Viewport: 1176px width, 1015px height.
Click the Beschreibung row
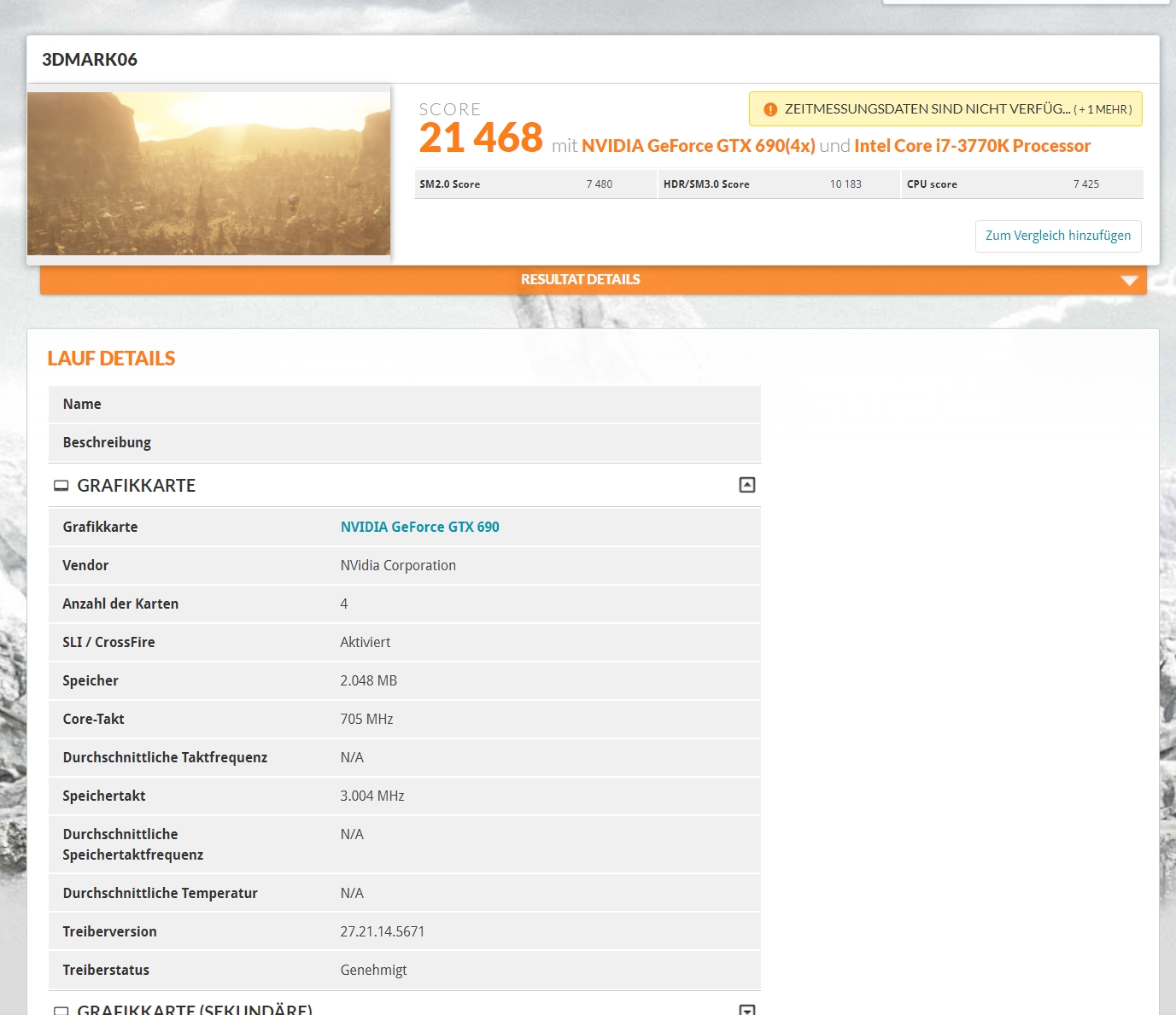pyautogui.click(x=405, y=442)
